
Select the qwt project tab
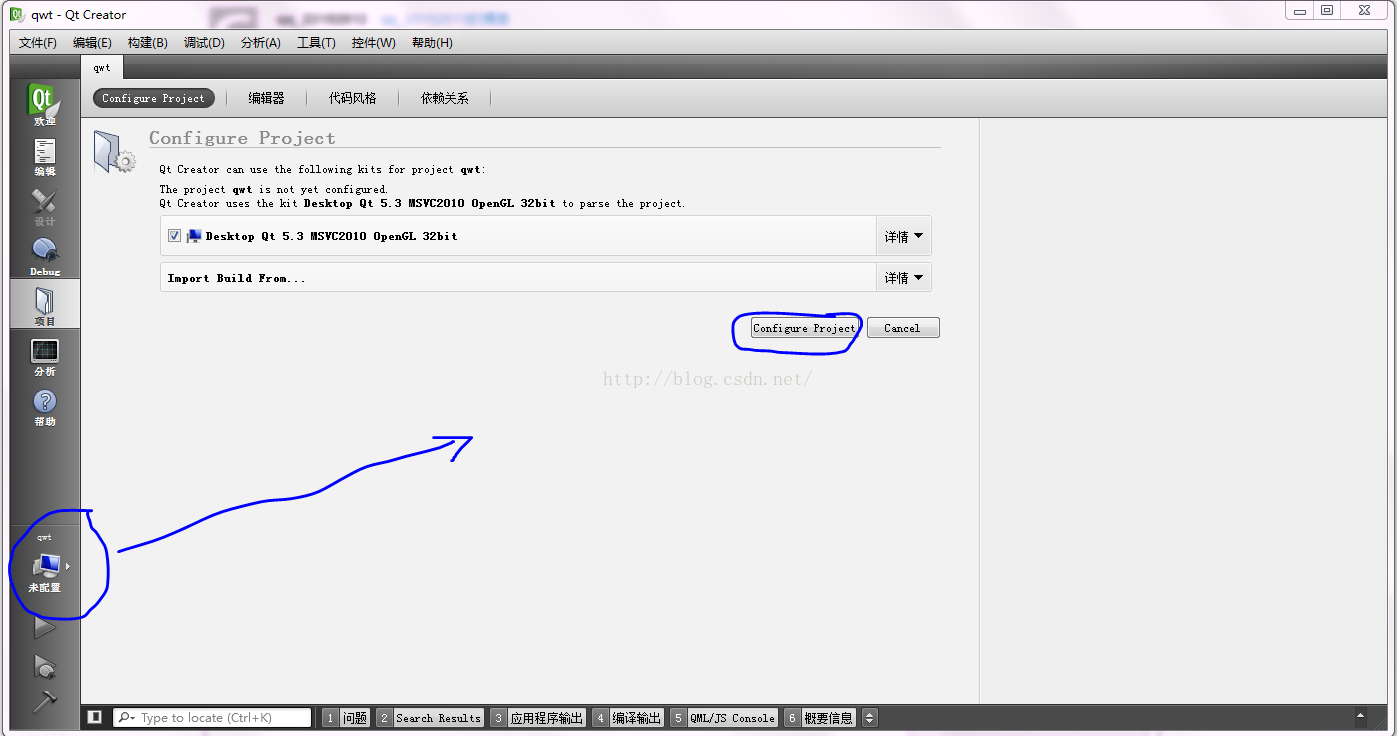102,67
